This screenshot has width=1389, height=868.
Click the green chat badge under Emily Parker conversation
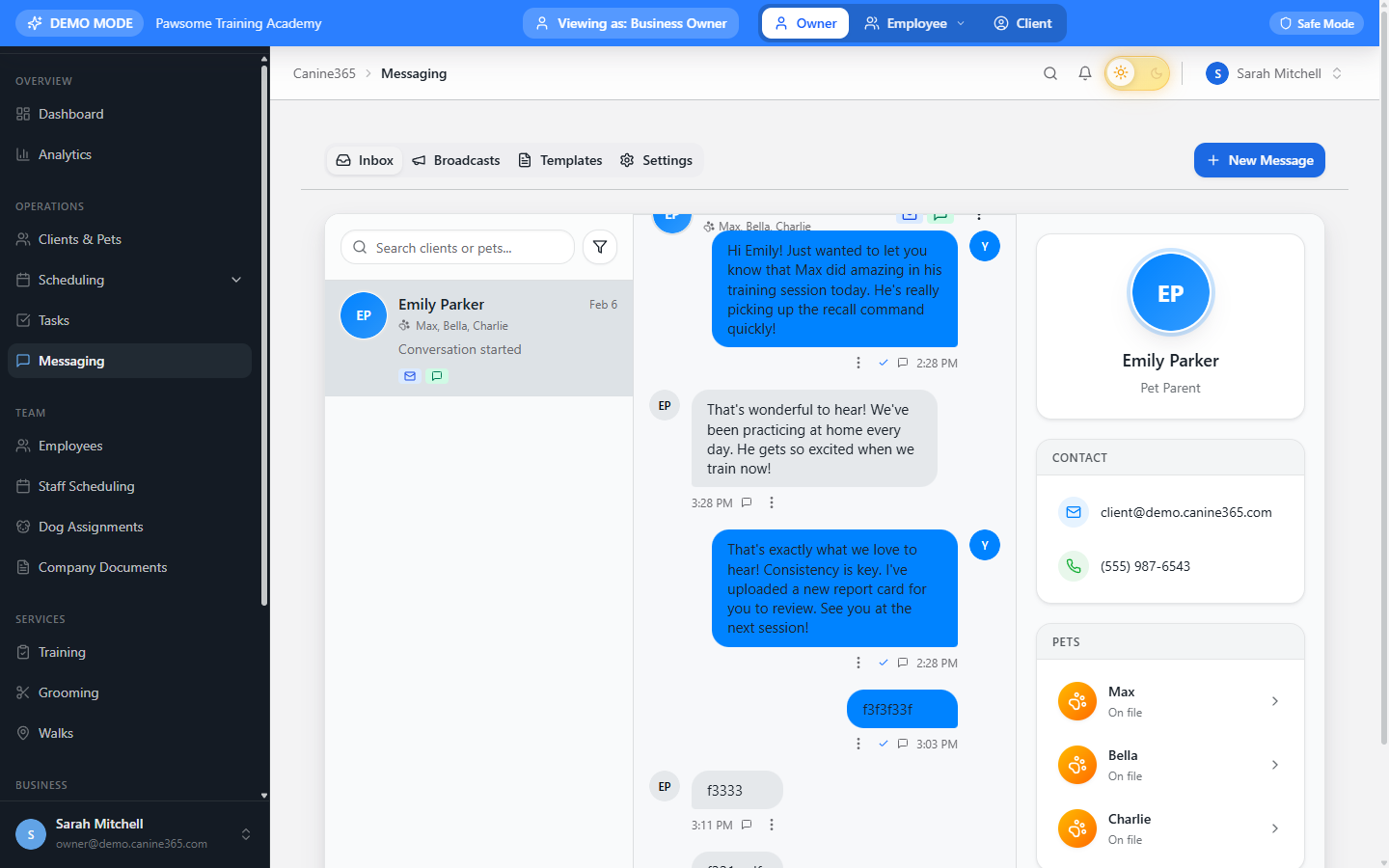pyautogui.click(x=437, y=376)
